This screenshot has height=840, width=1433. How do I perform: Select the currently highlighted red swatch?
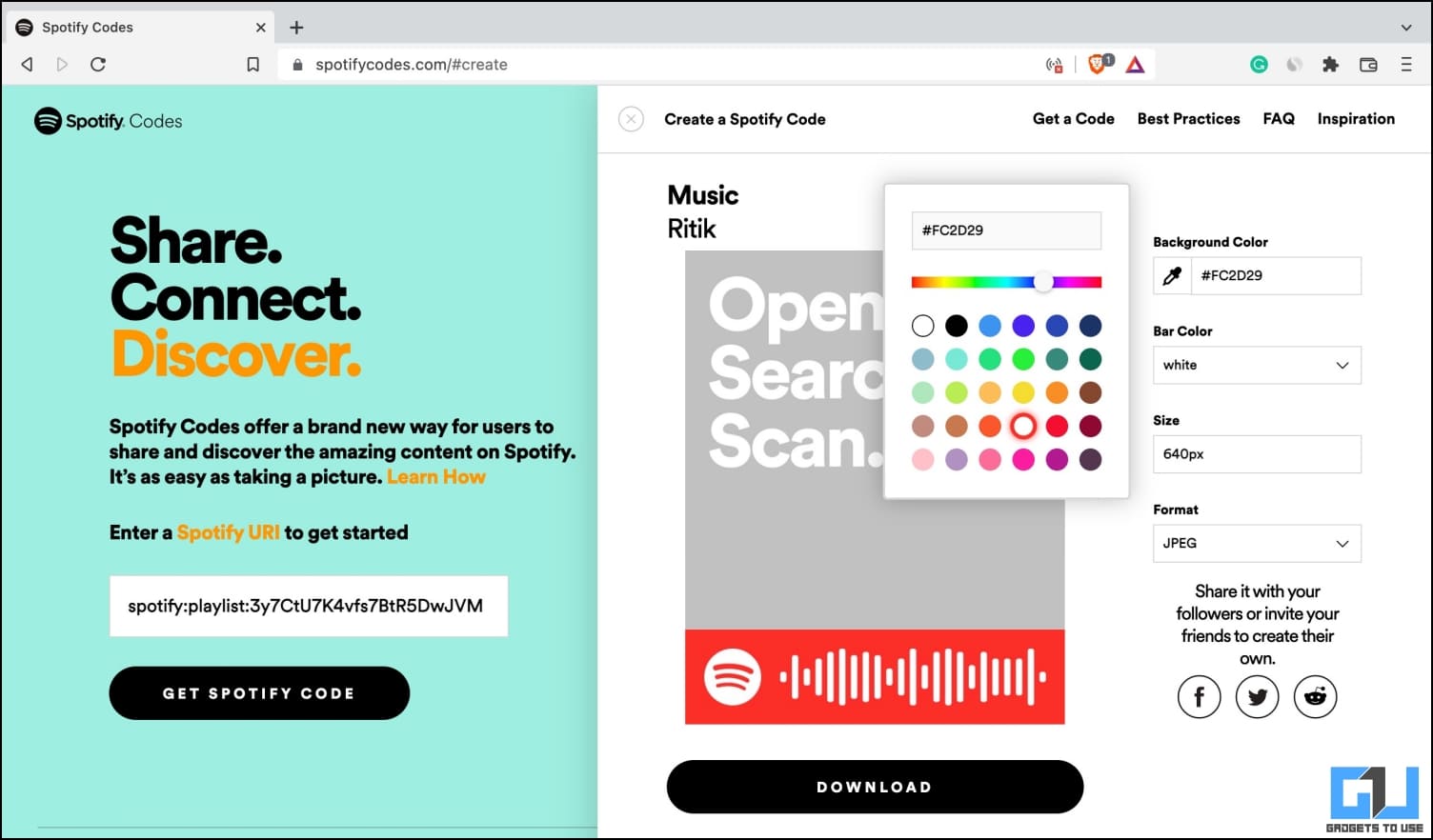coord(1023,426)
